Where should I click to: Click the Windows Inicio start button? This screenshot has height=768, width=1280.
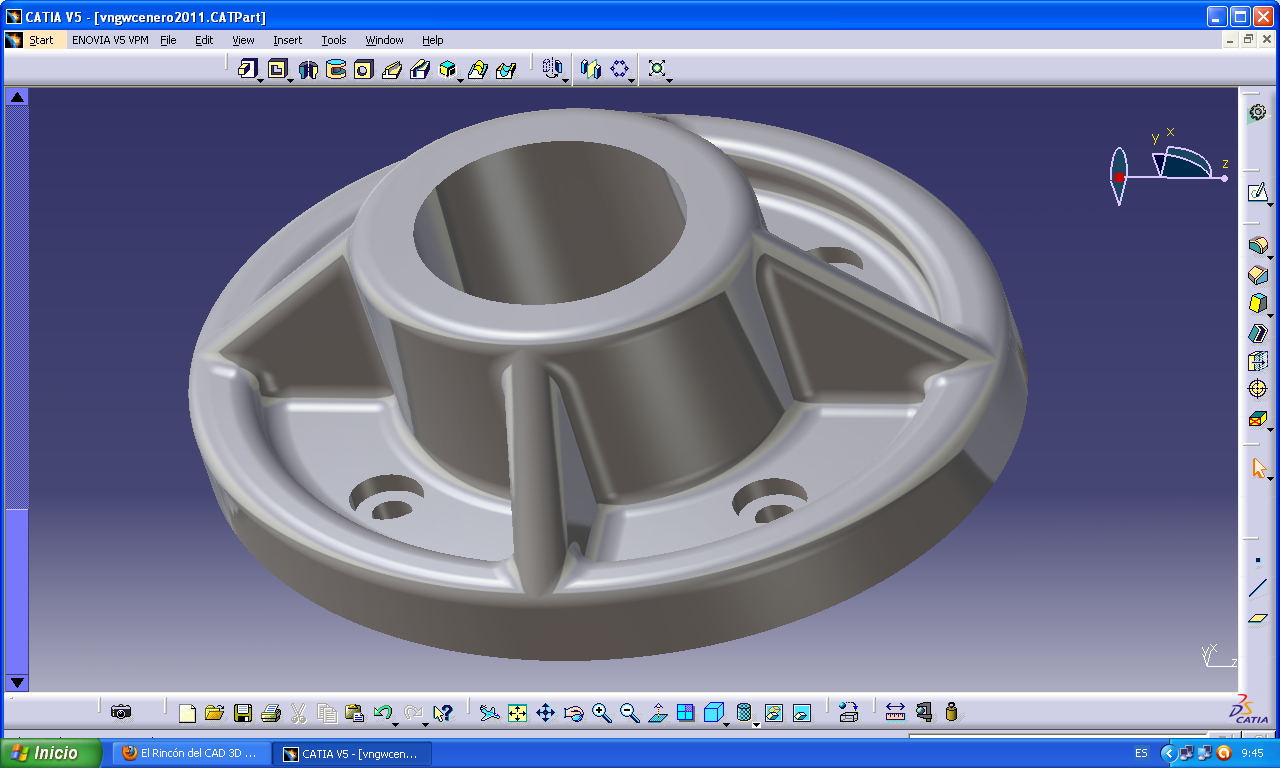(x=51, y=753)
